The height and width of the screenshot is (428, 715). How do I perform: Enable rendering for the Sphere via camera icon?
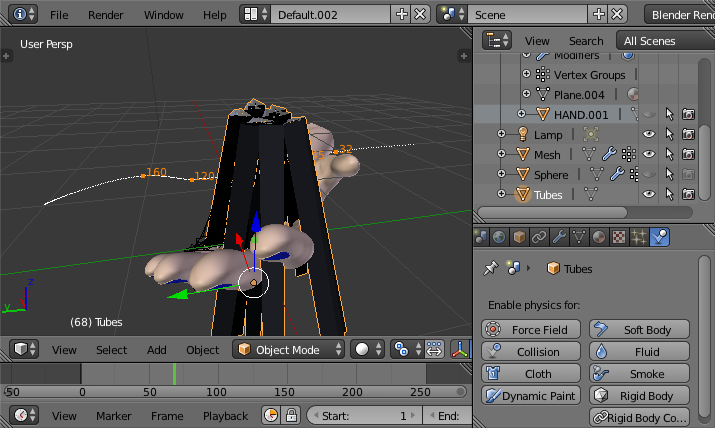tap(689, 174)
